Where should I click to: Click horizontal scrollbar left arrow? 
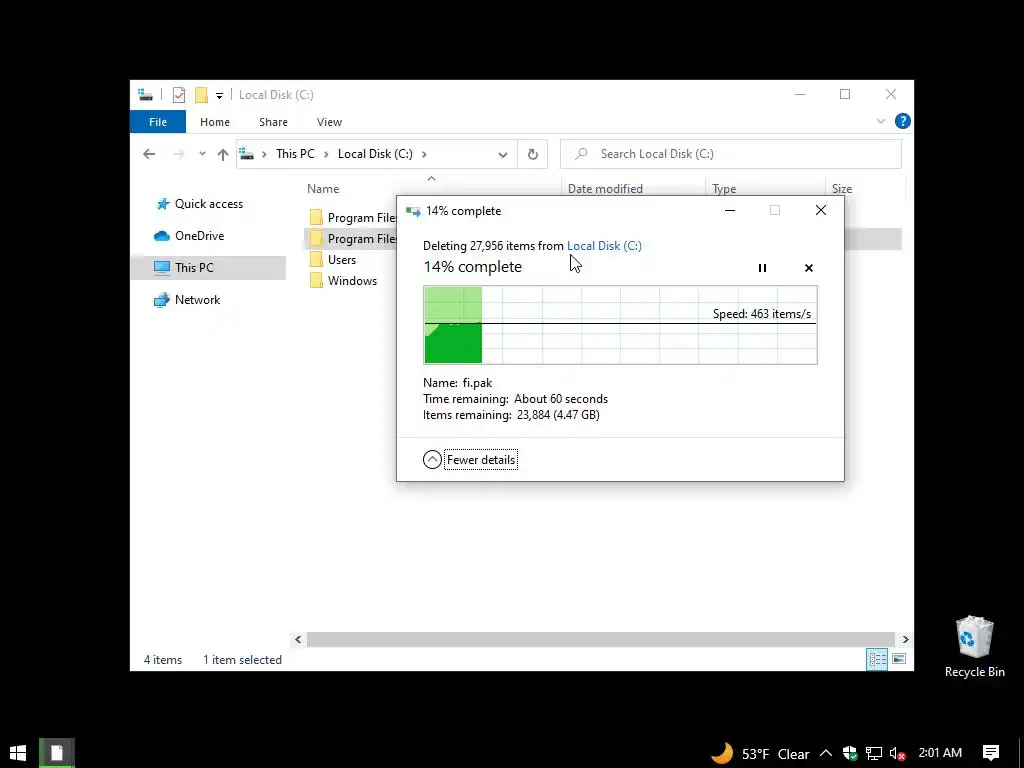[298, 639]
